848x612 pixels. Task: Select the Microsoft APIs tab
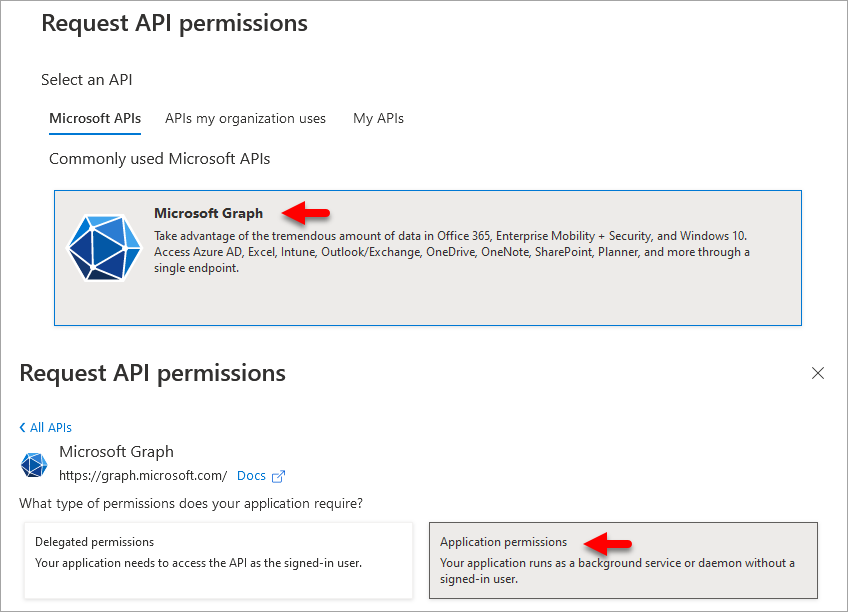tap(95, 118)
